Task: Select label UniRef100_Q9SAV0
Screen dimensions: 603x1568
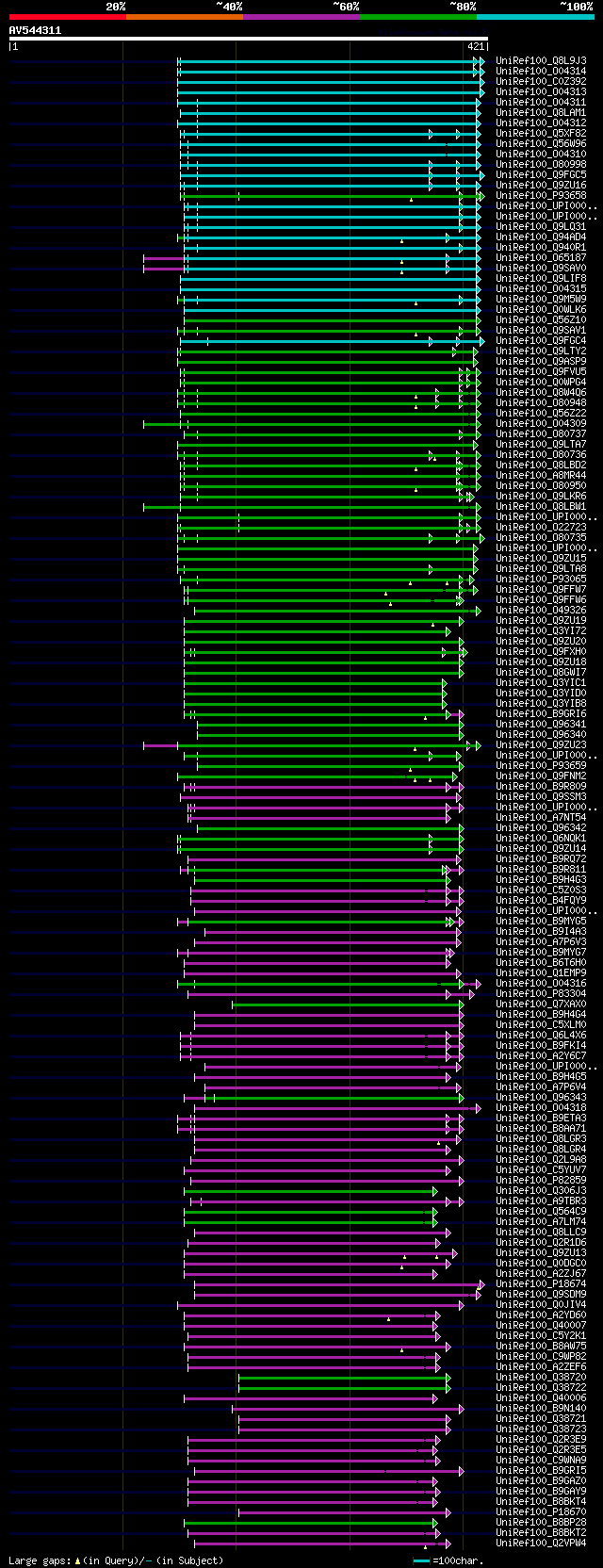Action: 541,268
